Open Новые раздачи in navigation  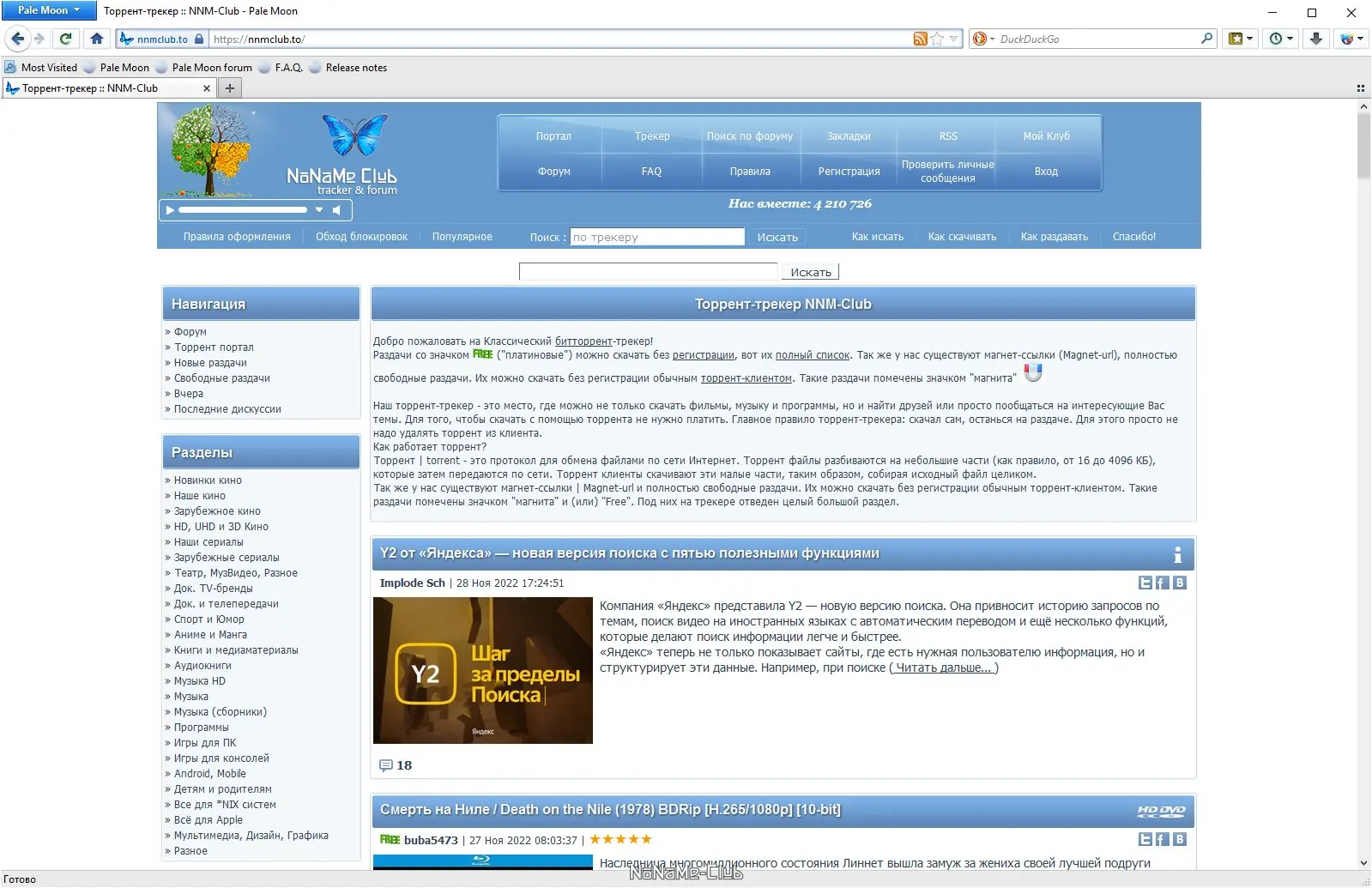click(210, 363)
